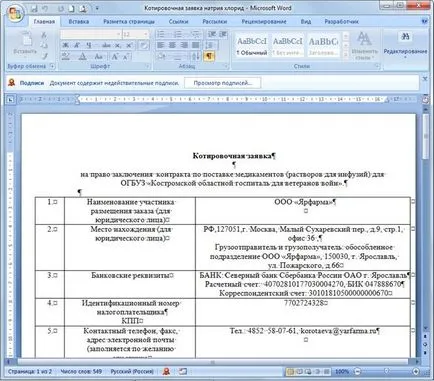
Task: Open the line spacing dropdown
Action: (211, 45)
